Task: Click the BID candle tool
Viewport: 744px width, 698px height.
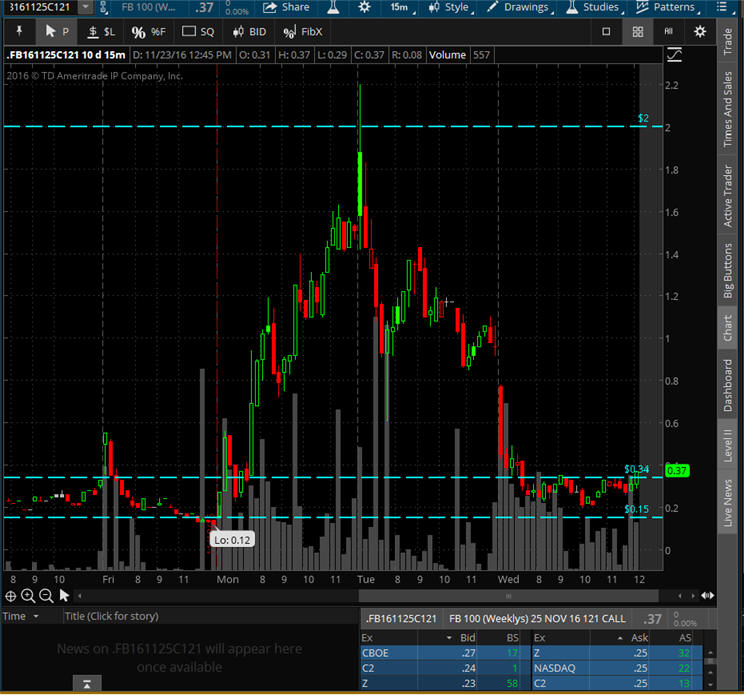Action: (x=248, y=32)
